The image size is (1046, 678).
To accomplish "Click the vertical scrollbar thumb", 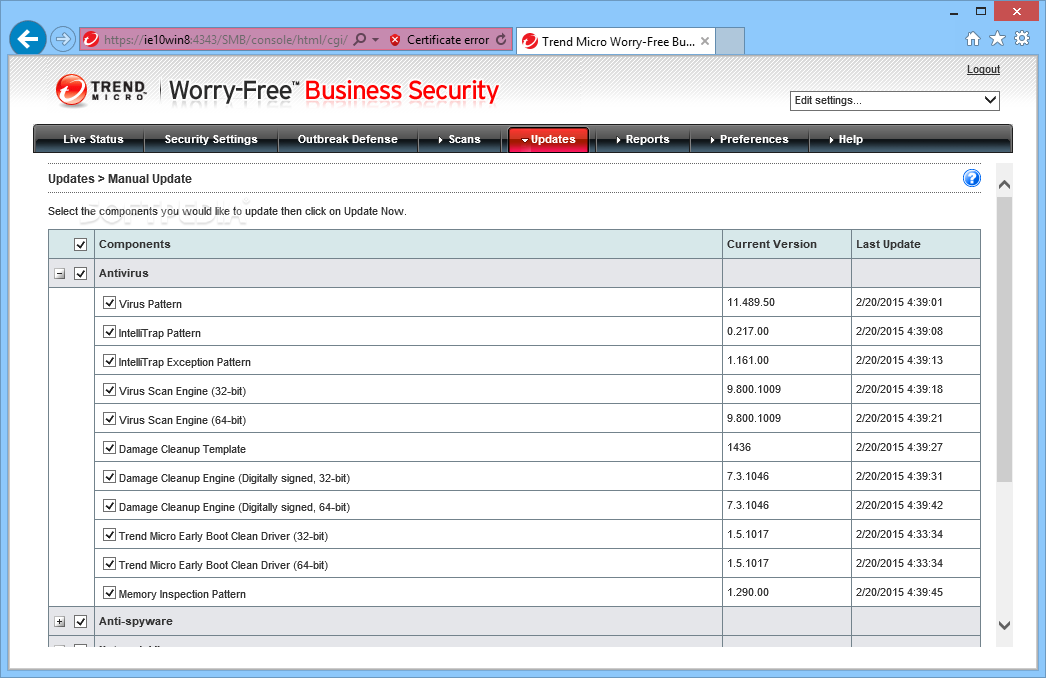I will (1004, 339).
